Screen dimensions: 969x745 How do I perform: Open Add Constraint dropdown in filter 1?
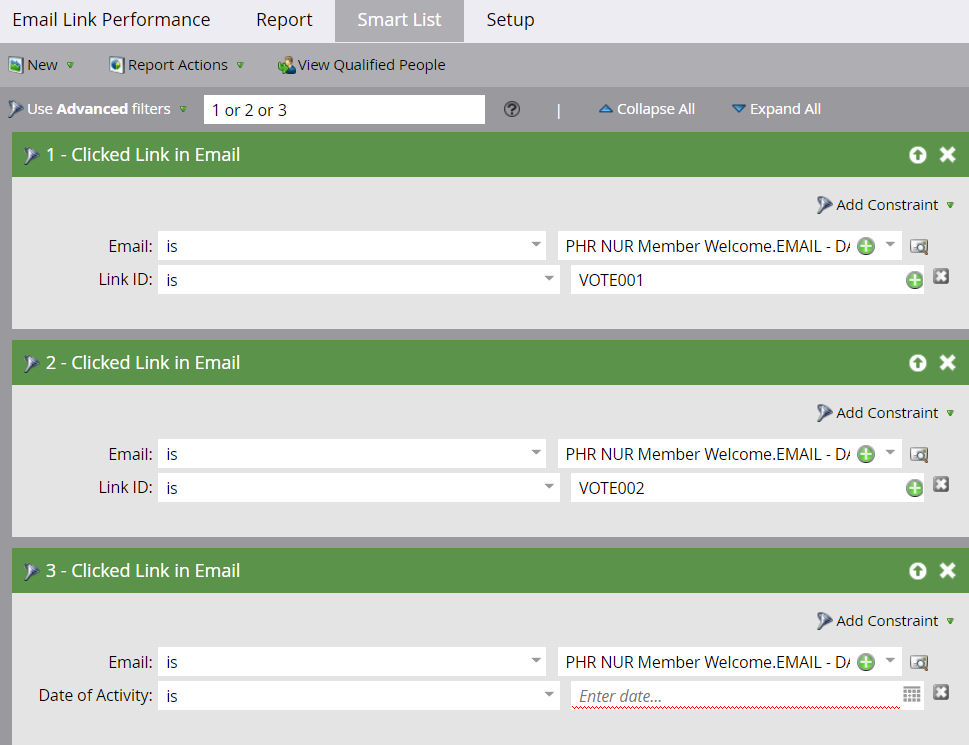[x=885, y=205]
